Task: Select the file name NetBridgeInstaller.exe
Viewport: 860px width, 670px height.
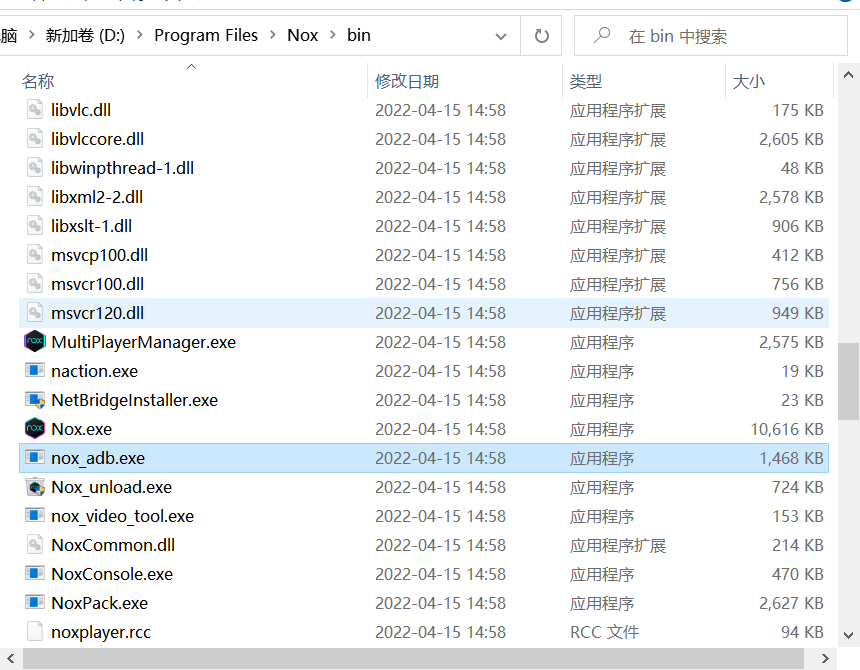Action: 134,400
